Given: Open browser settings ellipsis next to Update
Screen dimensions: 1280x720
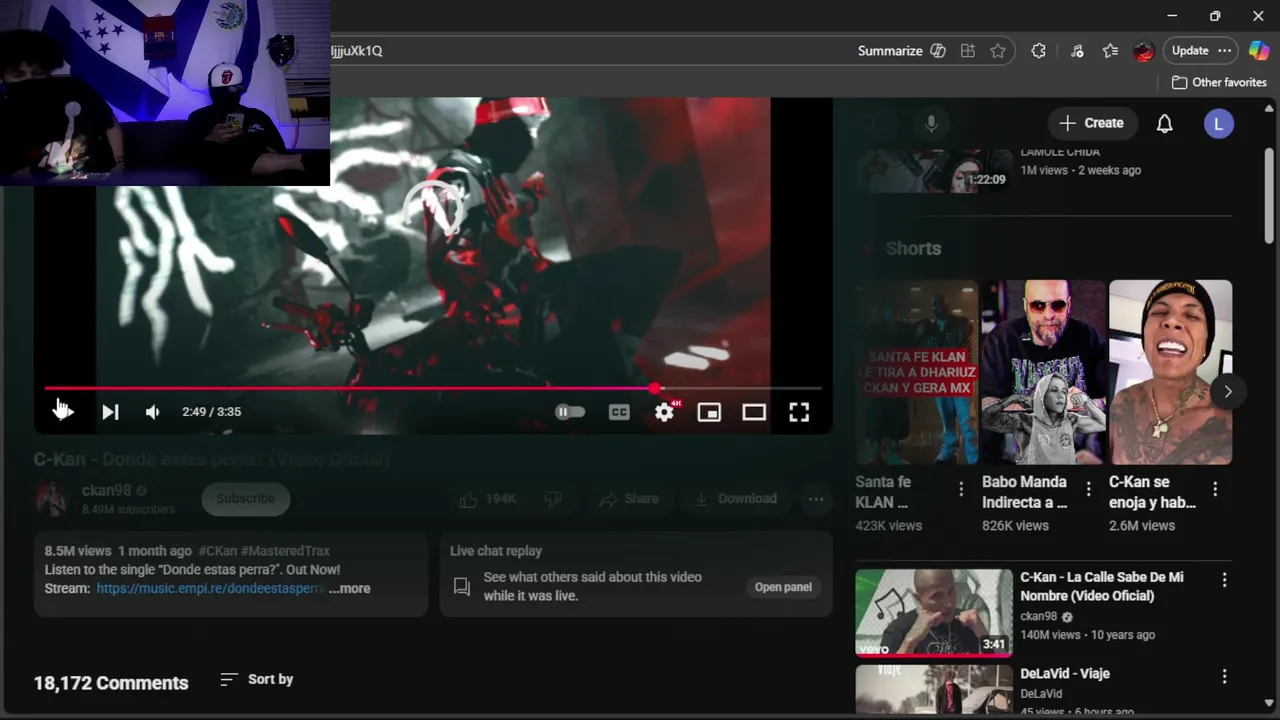Looking at the screenshot, I should pos(1224,51).
